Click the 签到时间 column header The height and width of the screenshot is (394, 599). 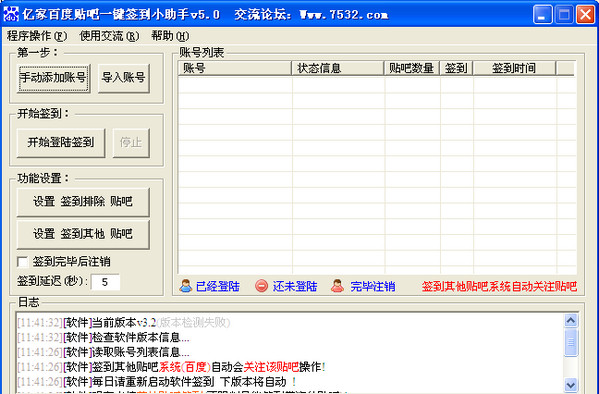515,68
